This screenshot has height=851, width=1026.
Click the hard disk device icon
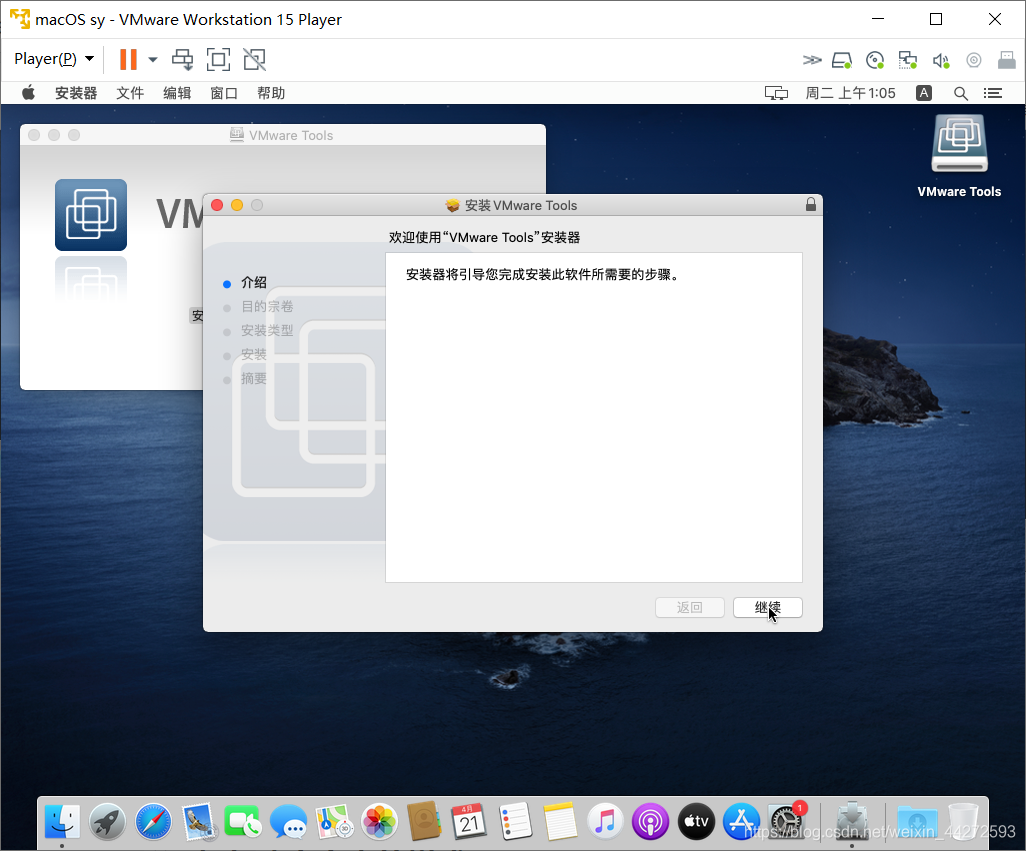coord(842,60)
